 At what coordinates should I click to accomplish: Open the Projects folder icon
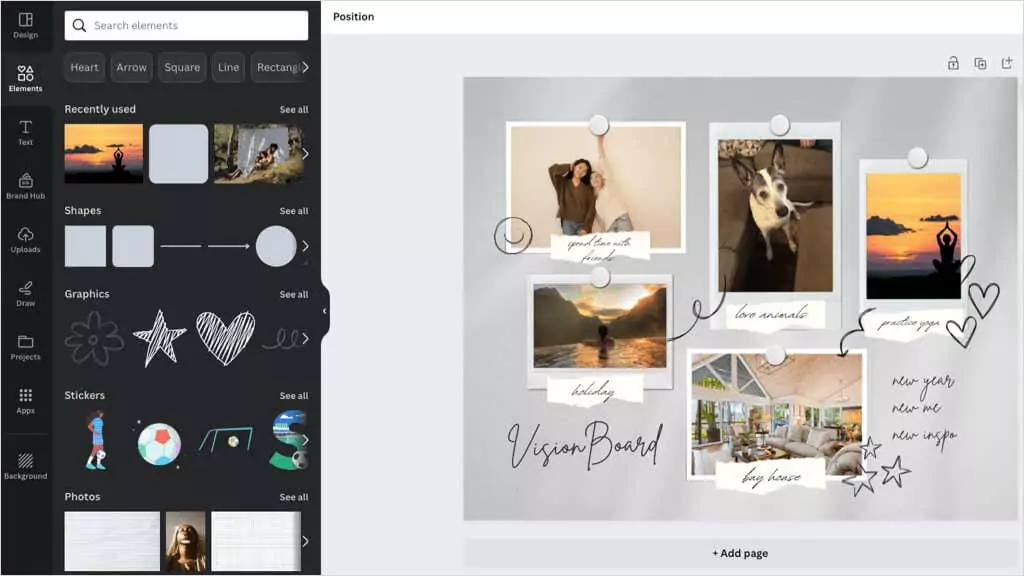tap(25, 347)
